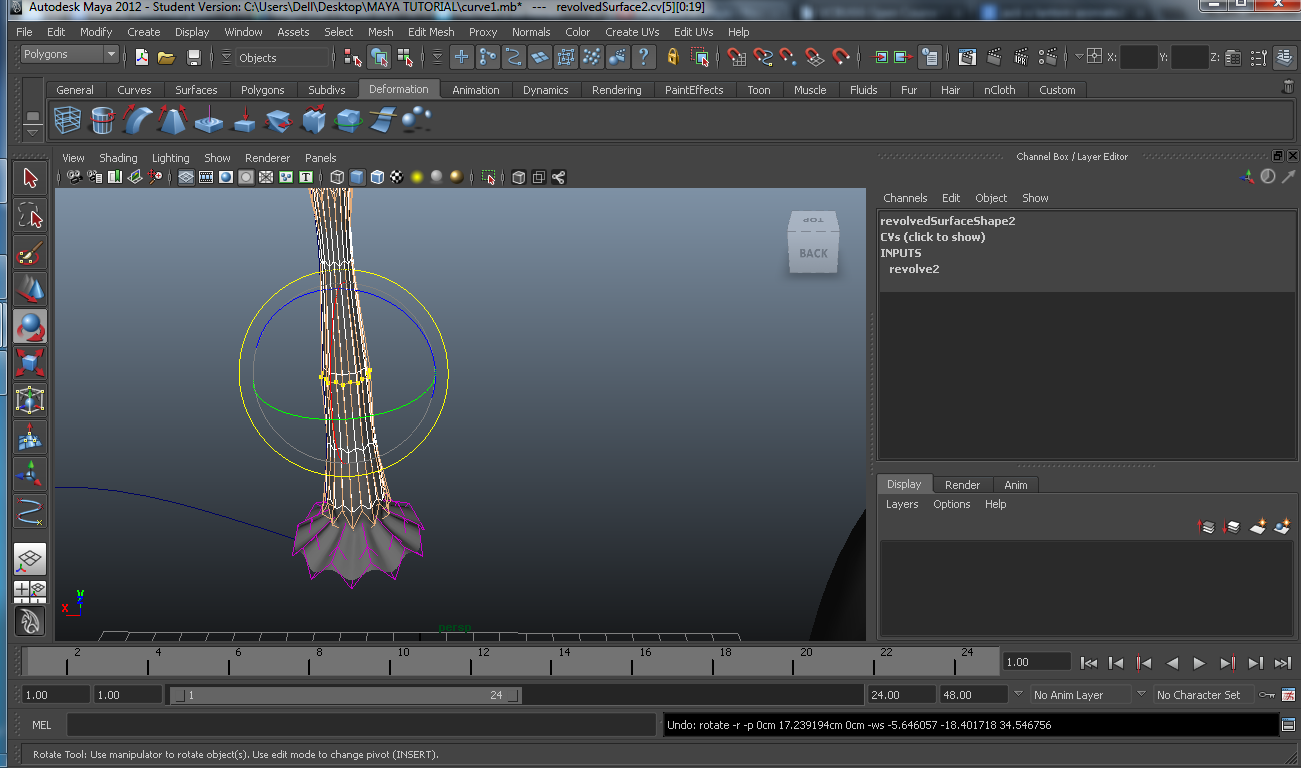The image size is (1301, 768).
Task: Click the BACK face of the ViewCube
Action: click(813, 253)
